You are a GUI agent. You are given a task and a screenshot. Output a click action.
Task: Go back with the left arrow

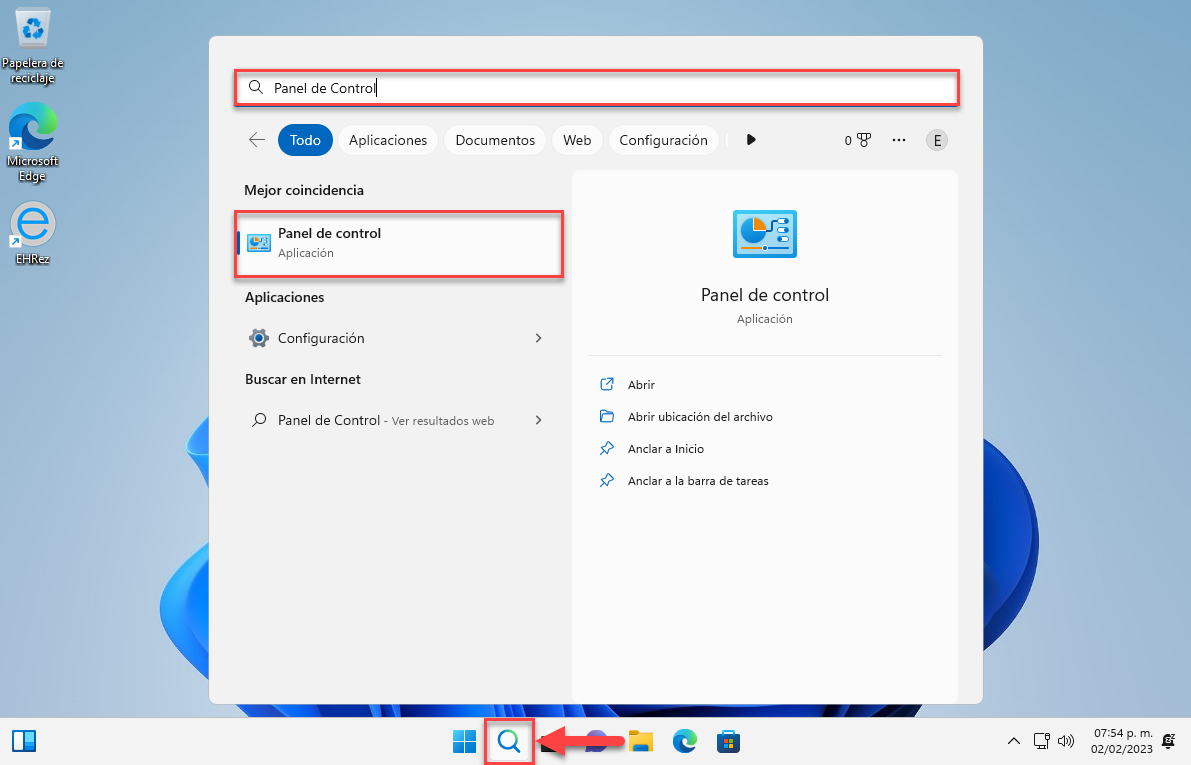(257, 140)
